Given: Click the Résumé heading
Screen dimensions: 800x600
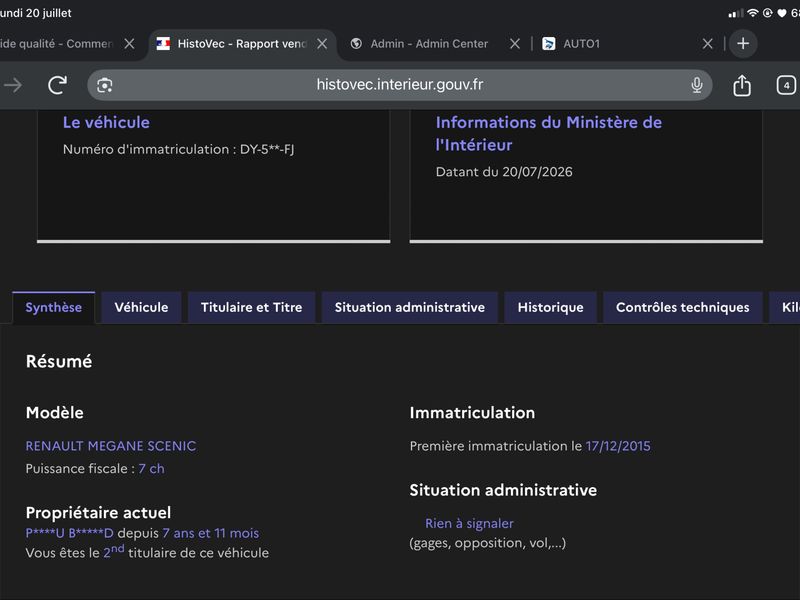Looking at the screenshot, I should click(59, 361).
